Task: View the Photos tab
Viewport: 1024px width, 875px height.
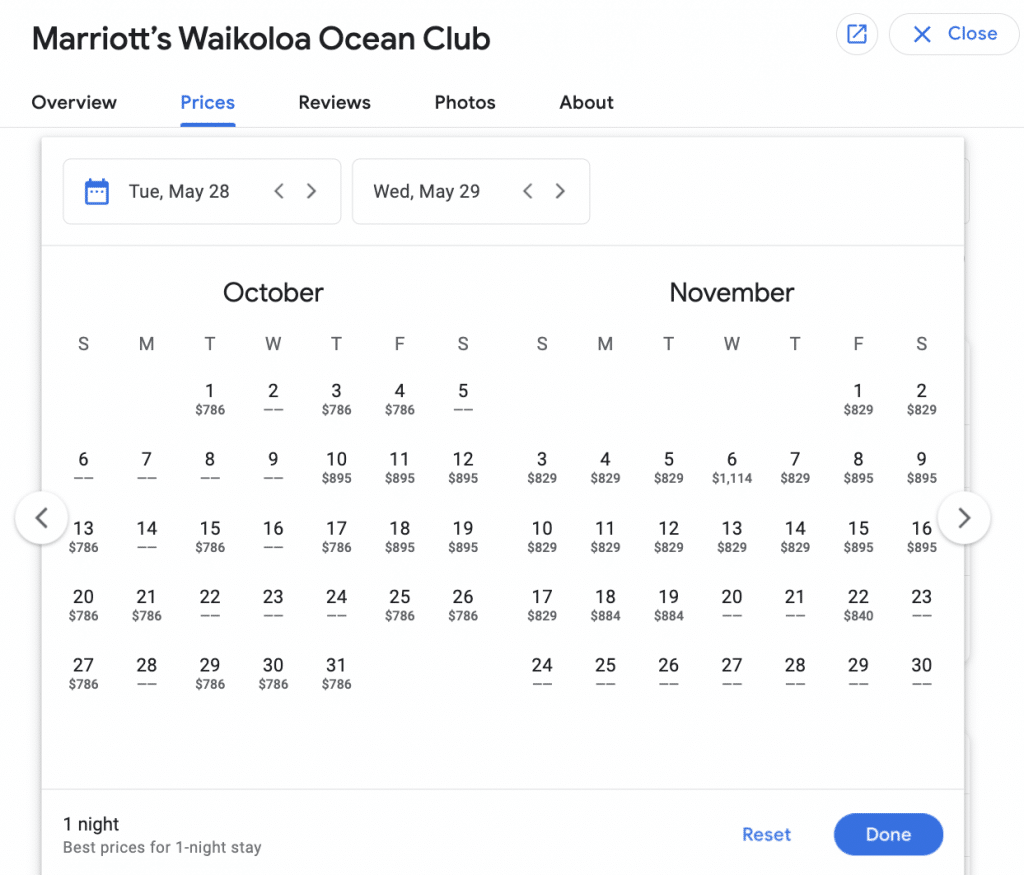Action: pos(465,103)
